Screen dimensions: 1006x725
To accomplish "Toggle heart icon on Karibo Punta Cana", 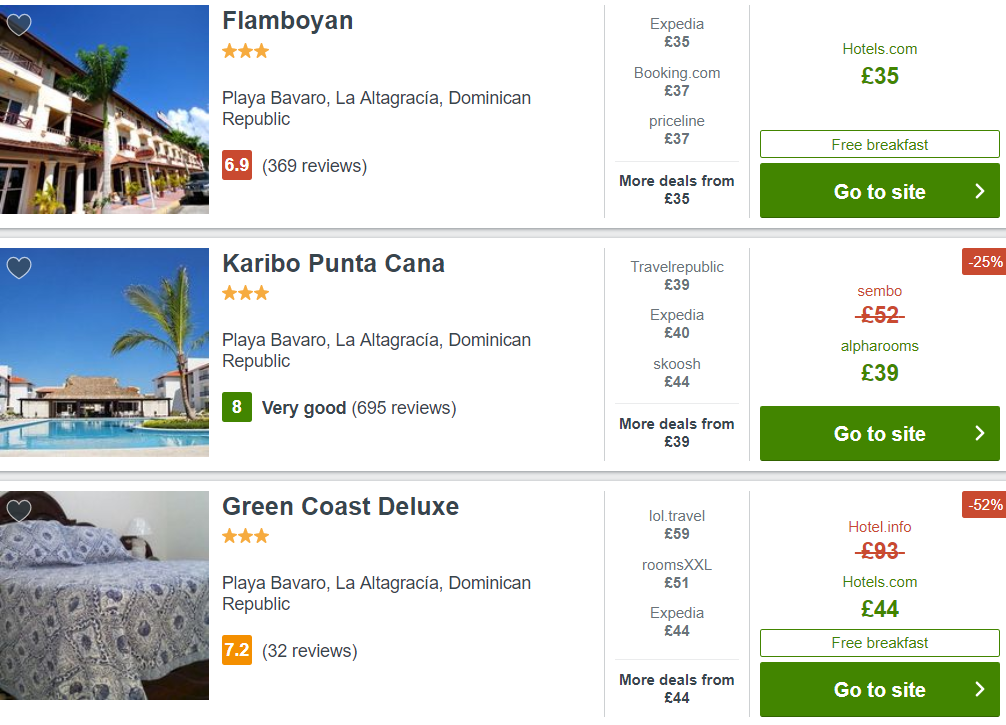I will click(19, 267).
